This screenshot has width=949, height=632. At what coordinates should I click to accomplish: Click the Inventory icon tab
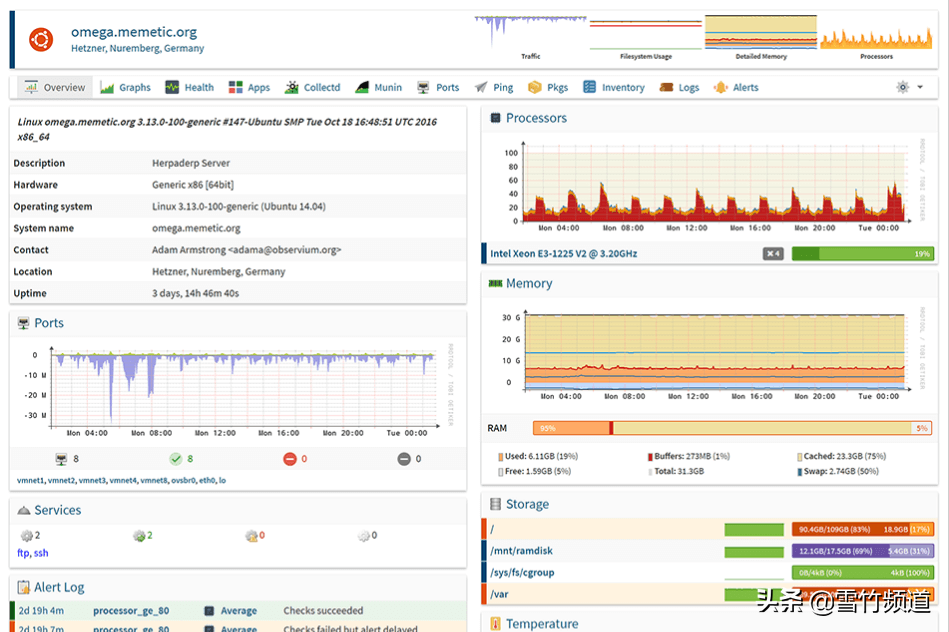(590, 88)
